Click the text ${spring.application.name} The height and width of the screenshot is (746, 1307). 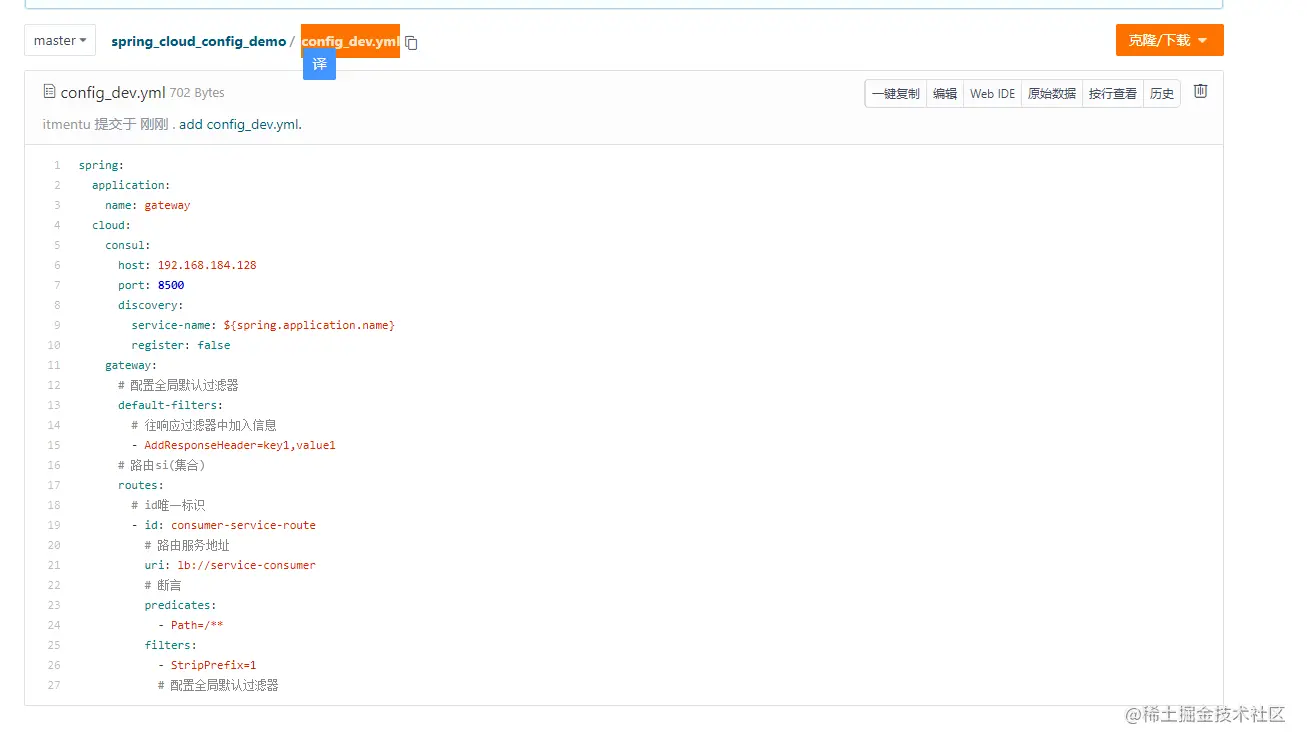coord(309,325)
